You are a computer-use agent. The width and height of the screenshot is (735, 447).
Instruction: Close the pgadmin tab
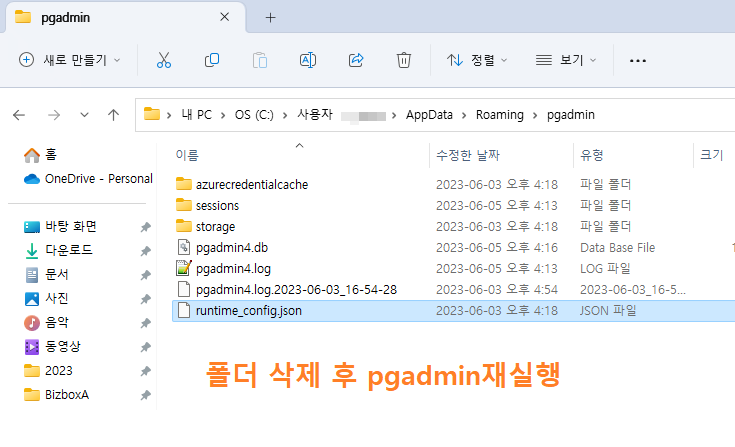225,17
